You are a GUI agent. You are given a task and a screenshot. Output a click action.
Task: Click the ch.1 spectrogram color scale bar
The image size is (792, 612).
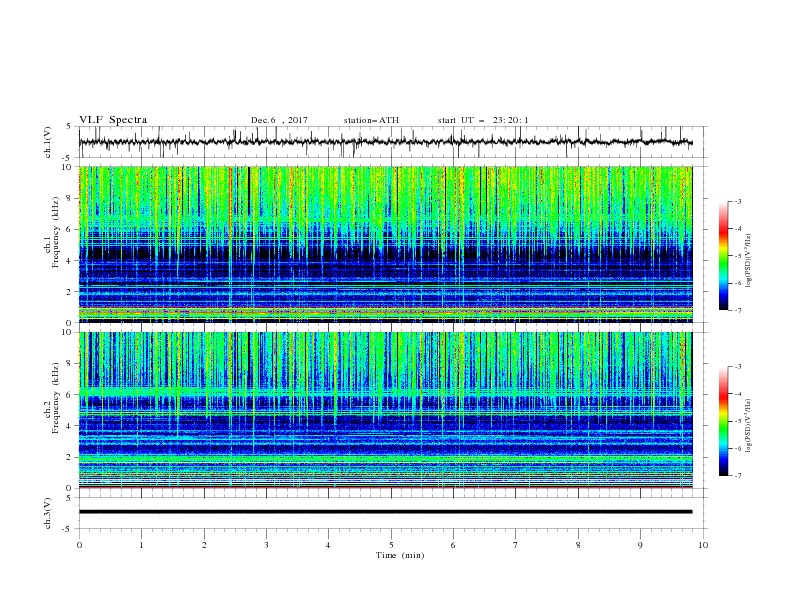[723, 256]
